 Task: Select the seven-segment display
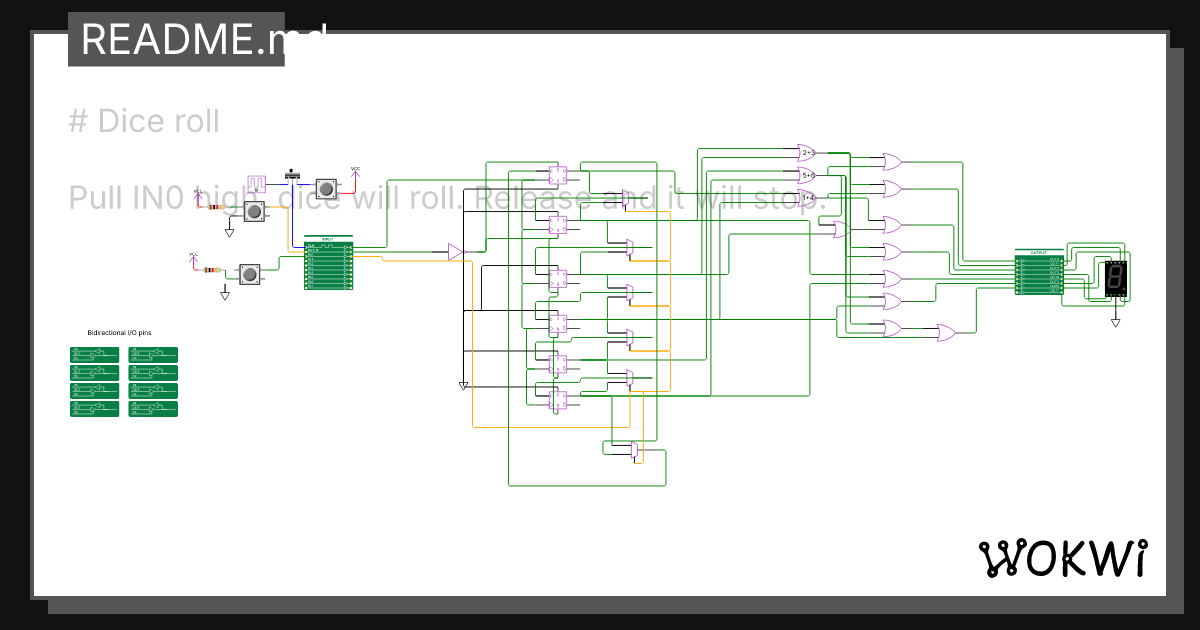click(x=1116, y=280)
